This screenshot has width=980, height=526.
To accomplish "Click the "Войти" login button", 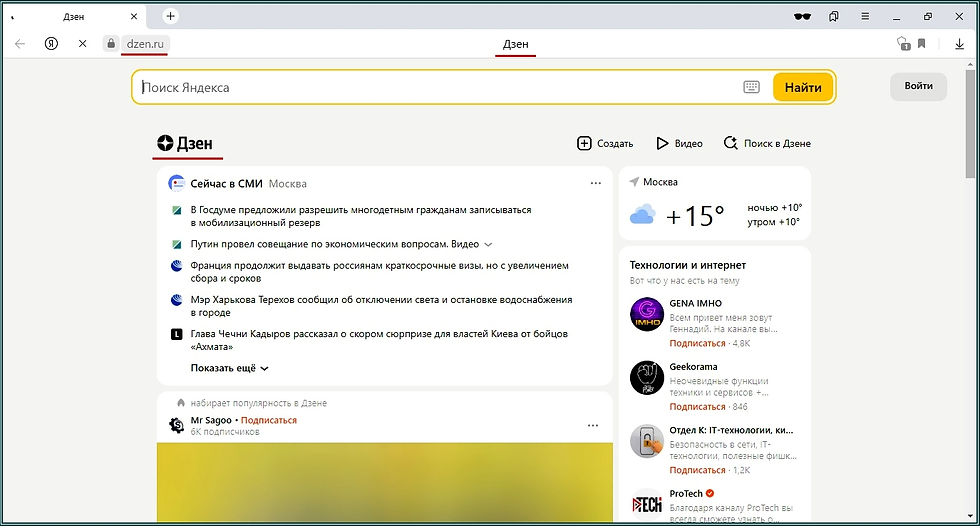I will (x=918, y=86).
